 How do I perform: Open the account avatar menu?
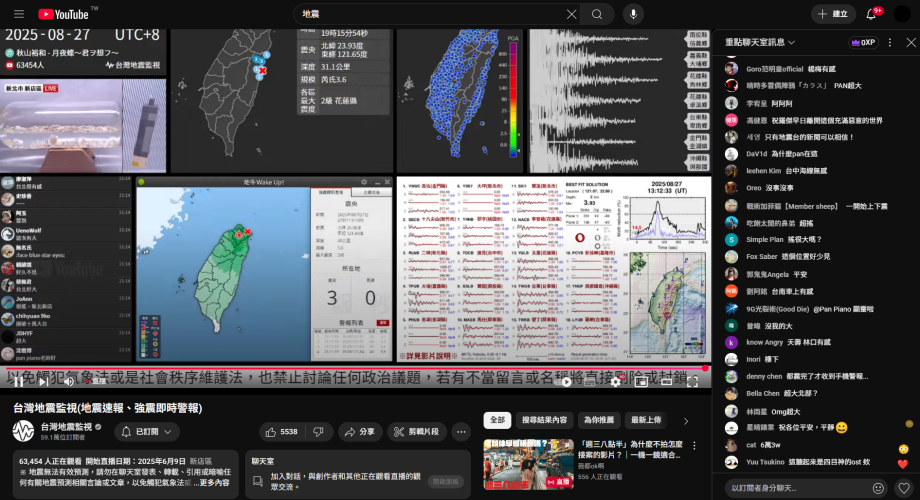coord(901,14)
